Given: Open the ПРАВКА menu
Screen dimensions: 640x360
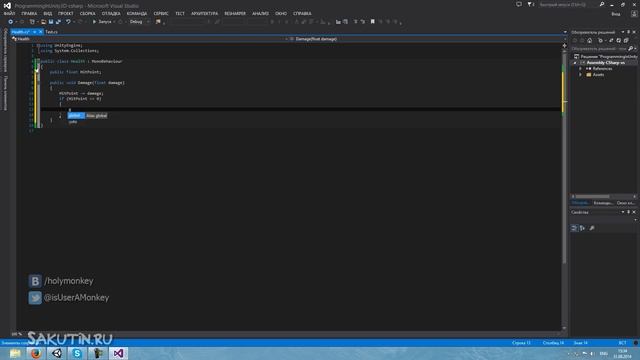Looking at the screenshot, I should [29, 13].
